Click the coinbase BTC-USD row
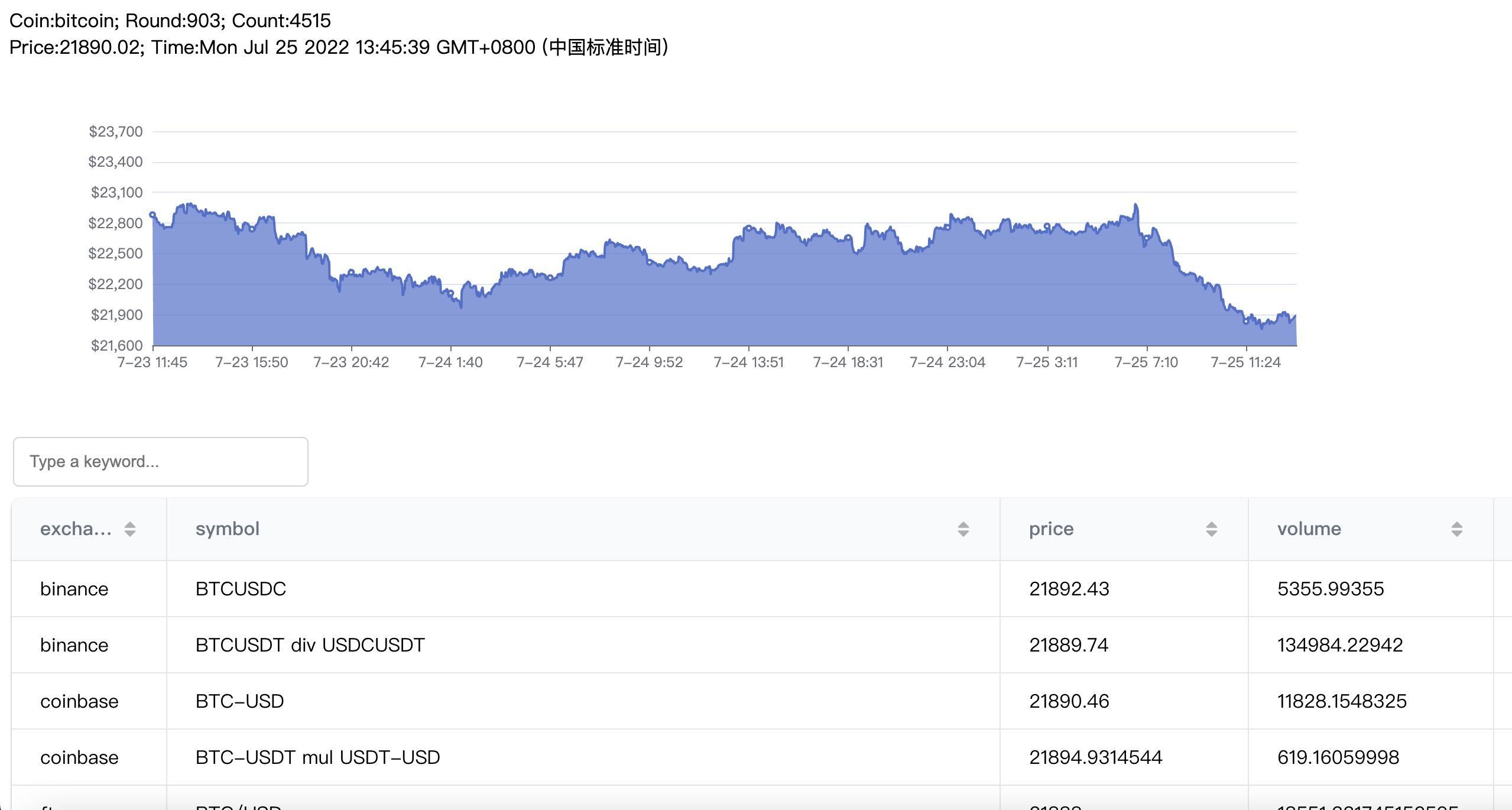 [239, 701]
